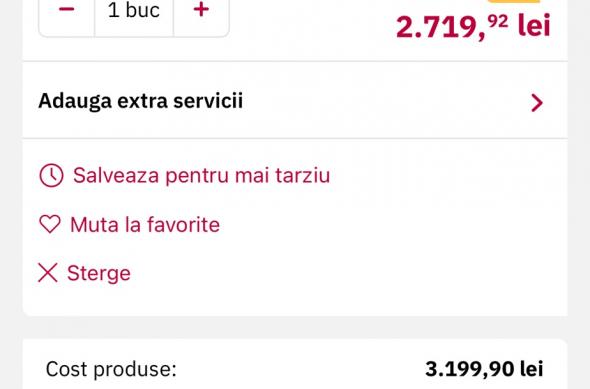Tap 'lei' beside the 2.719 price
The image size is (590, 389).
(534, 25)
